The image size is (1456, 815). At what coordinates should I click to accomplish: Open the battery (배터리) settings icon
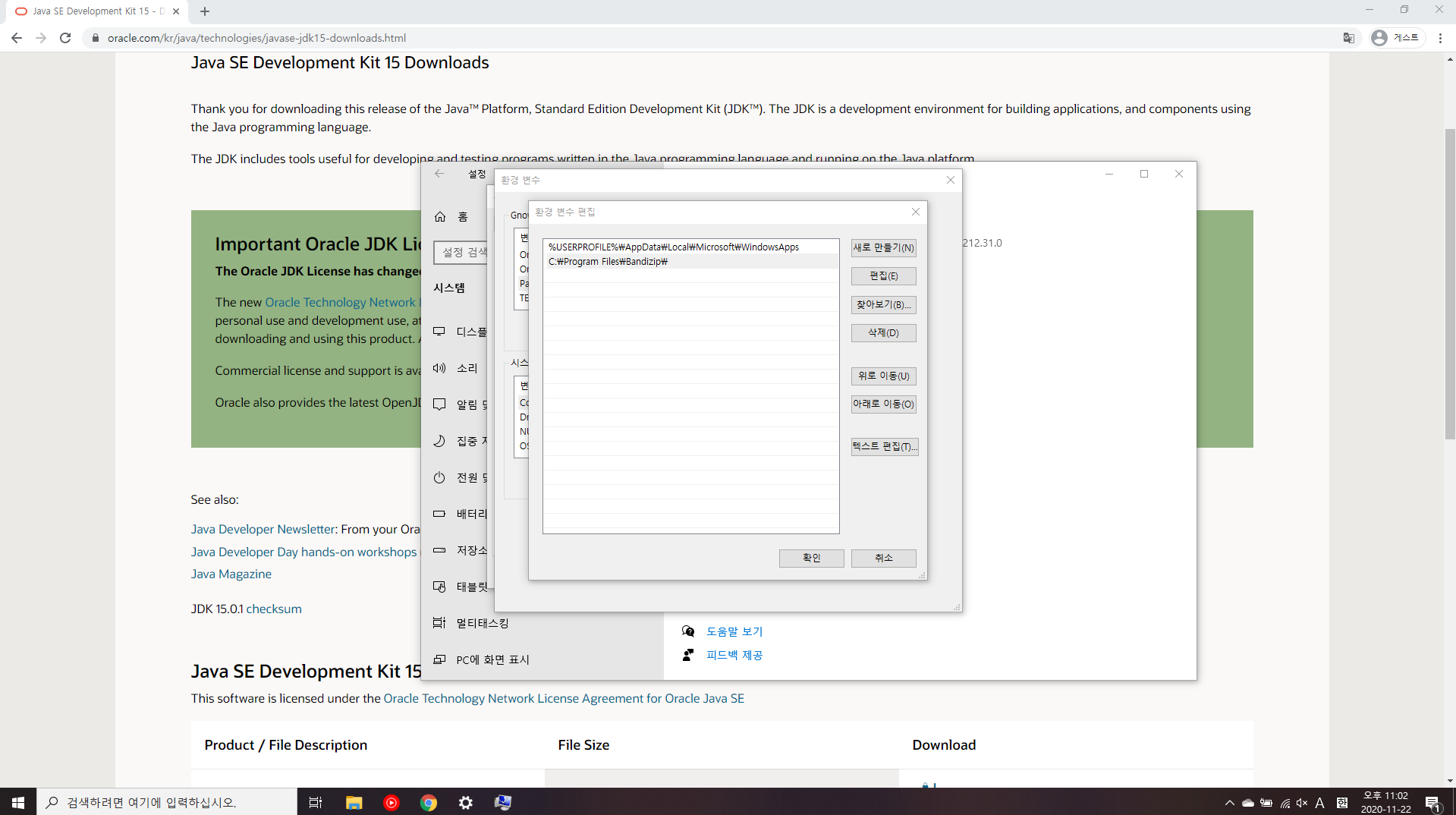click(x=439, y=514)
